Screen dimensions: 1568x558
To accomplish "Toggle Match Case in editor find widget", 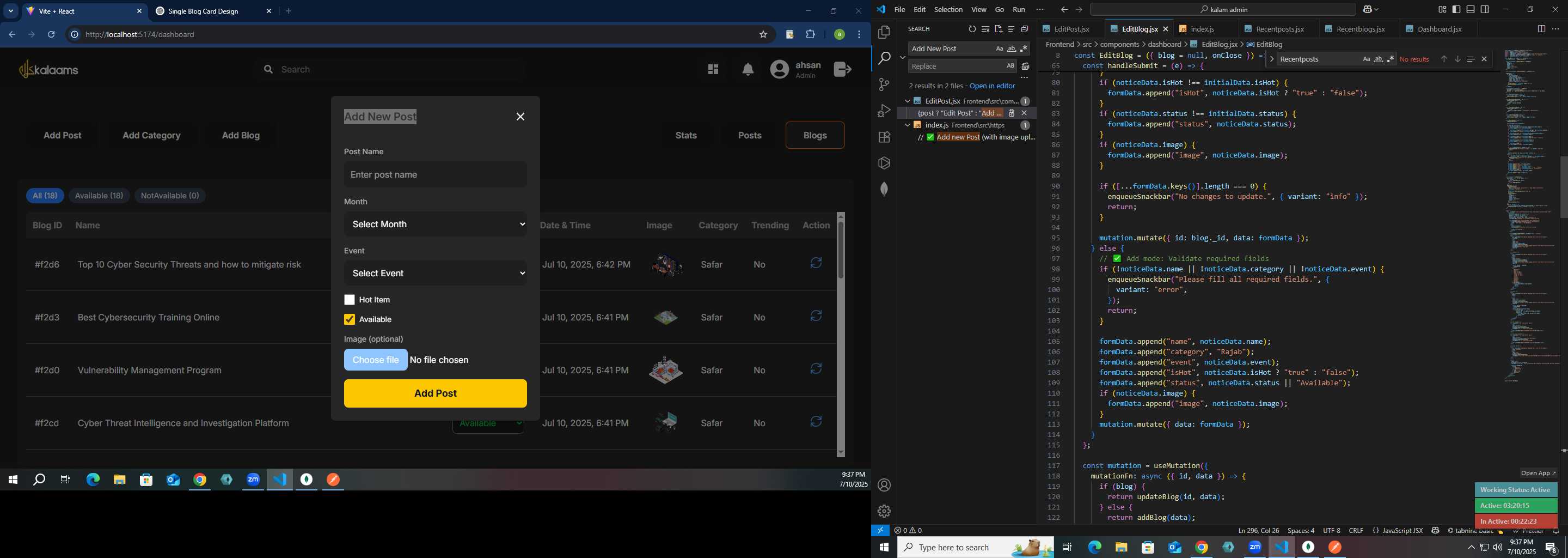I will point(1366,59).
